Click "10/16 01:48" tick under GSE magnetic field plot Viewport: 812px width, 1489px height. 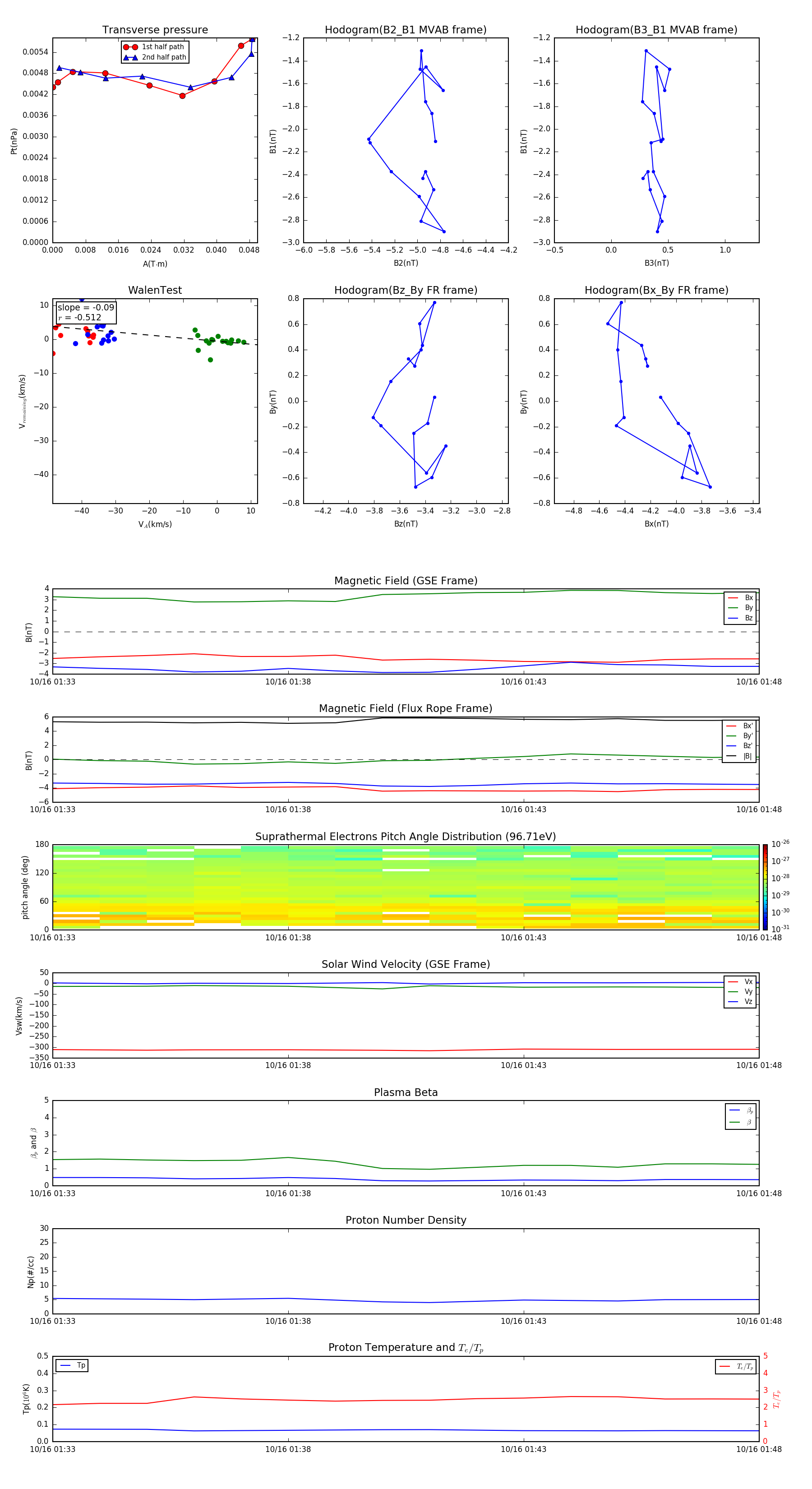[758, 682]
